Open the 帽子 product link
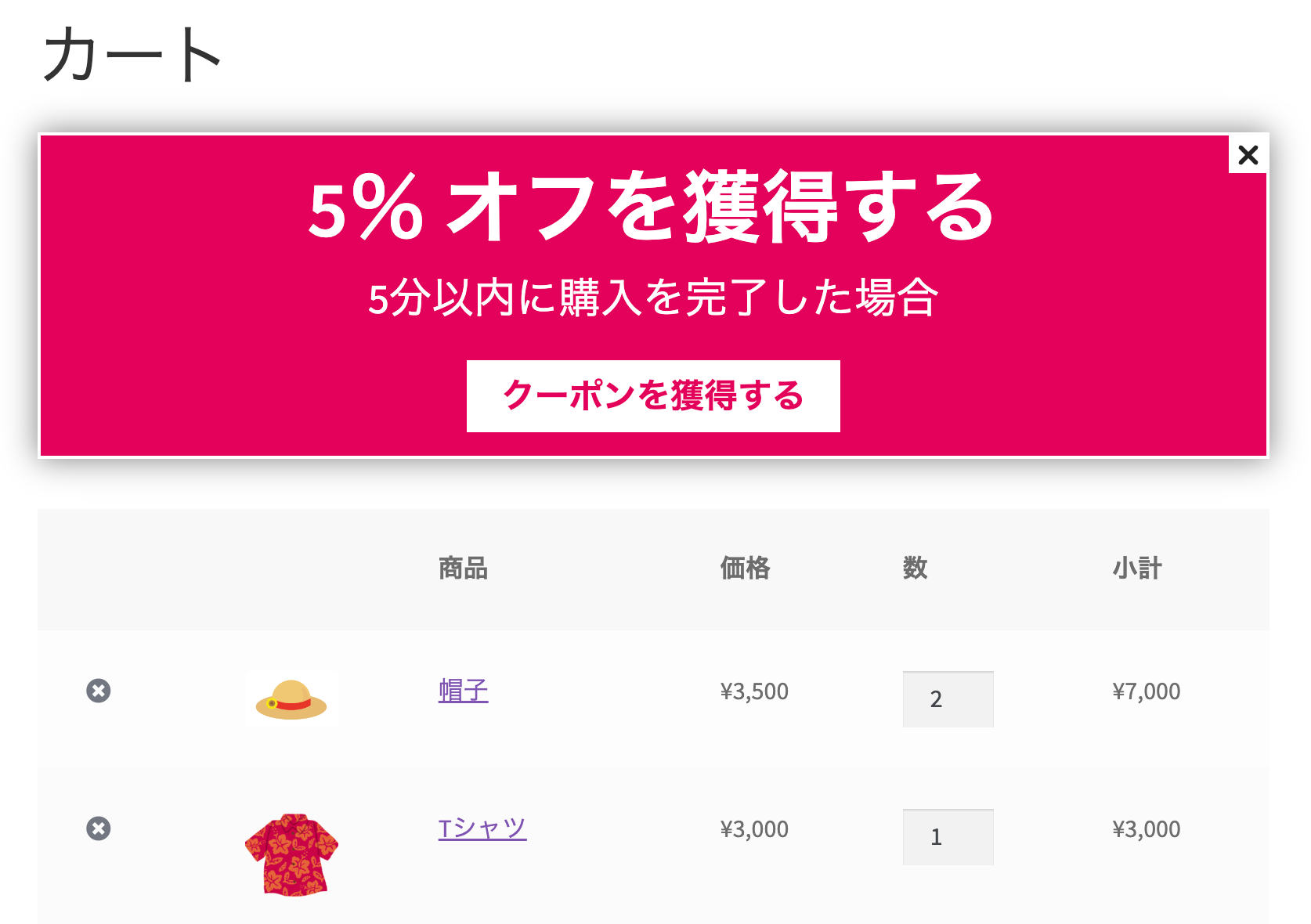 [464, 691]
